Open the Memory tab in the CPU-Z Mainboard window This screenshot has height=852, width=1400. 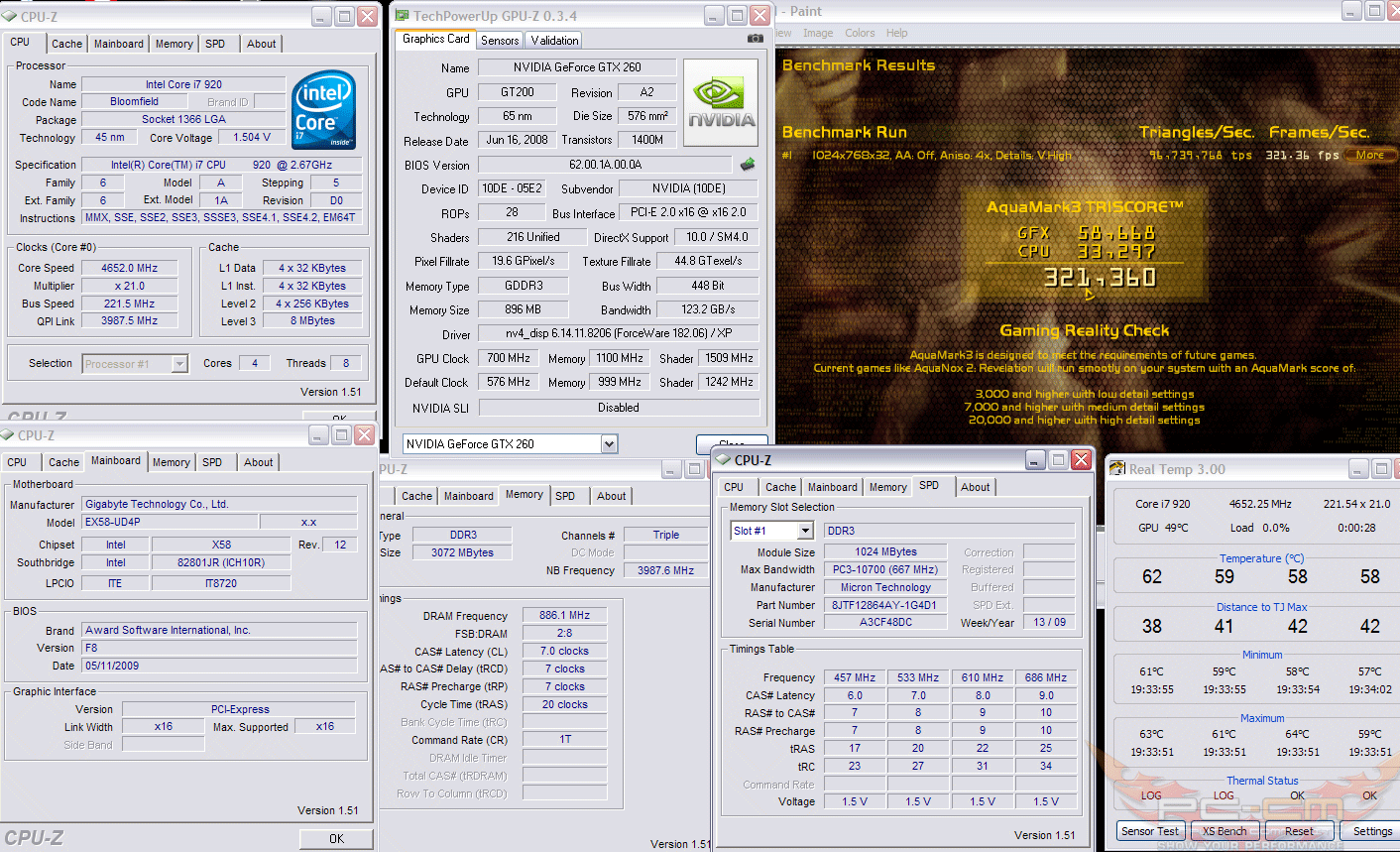(x=172, y=462)
